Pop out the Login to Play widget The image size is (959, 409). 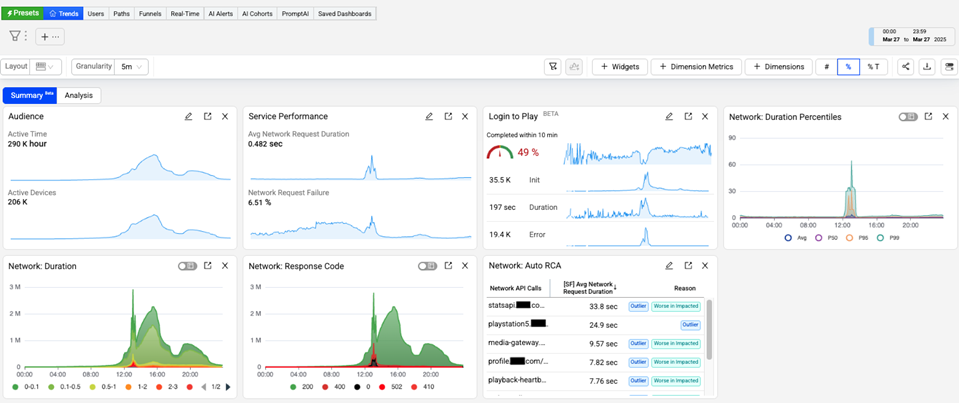click(x=688, y=117)
